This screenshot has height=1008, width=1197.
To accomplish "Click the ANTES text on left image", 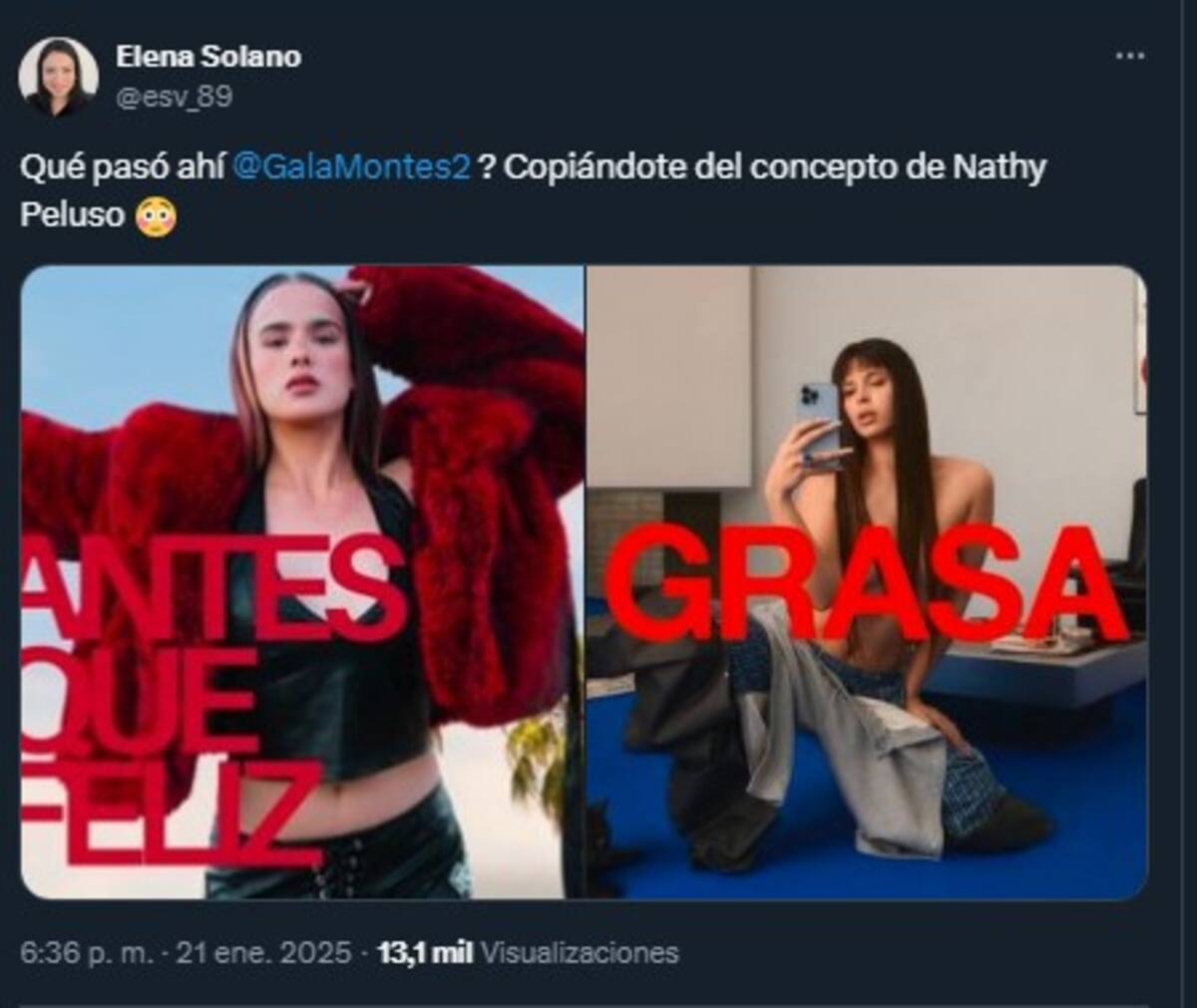I will (x=214, y=588).
